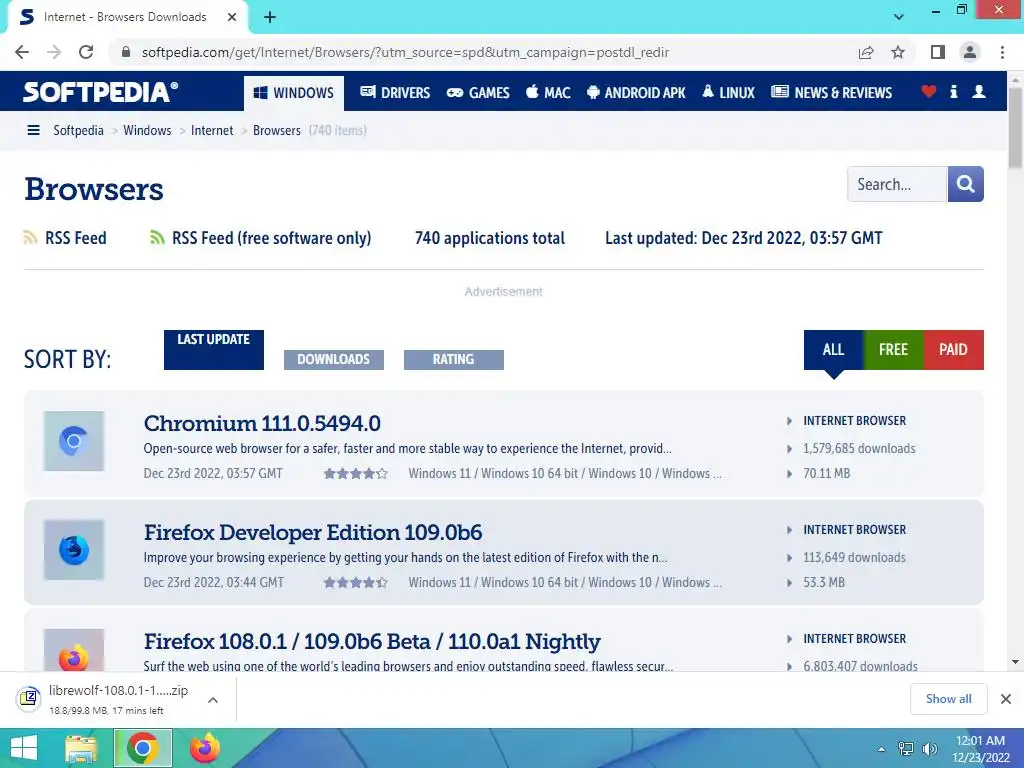Sort list by LAST UPDATE

click(x=214, y=349)
